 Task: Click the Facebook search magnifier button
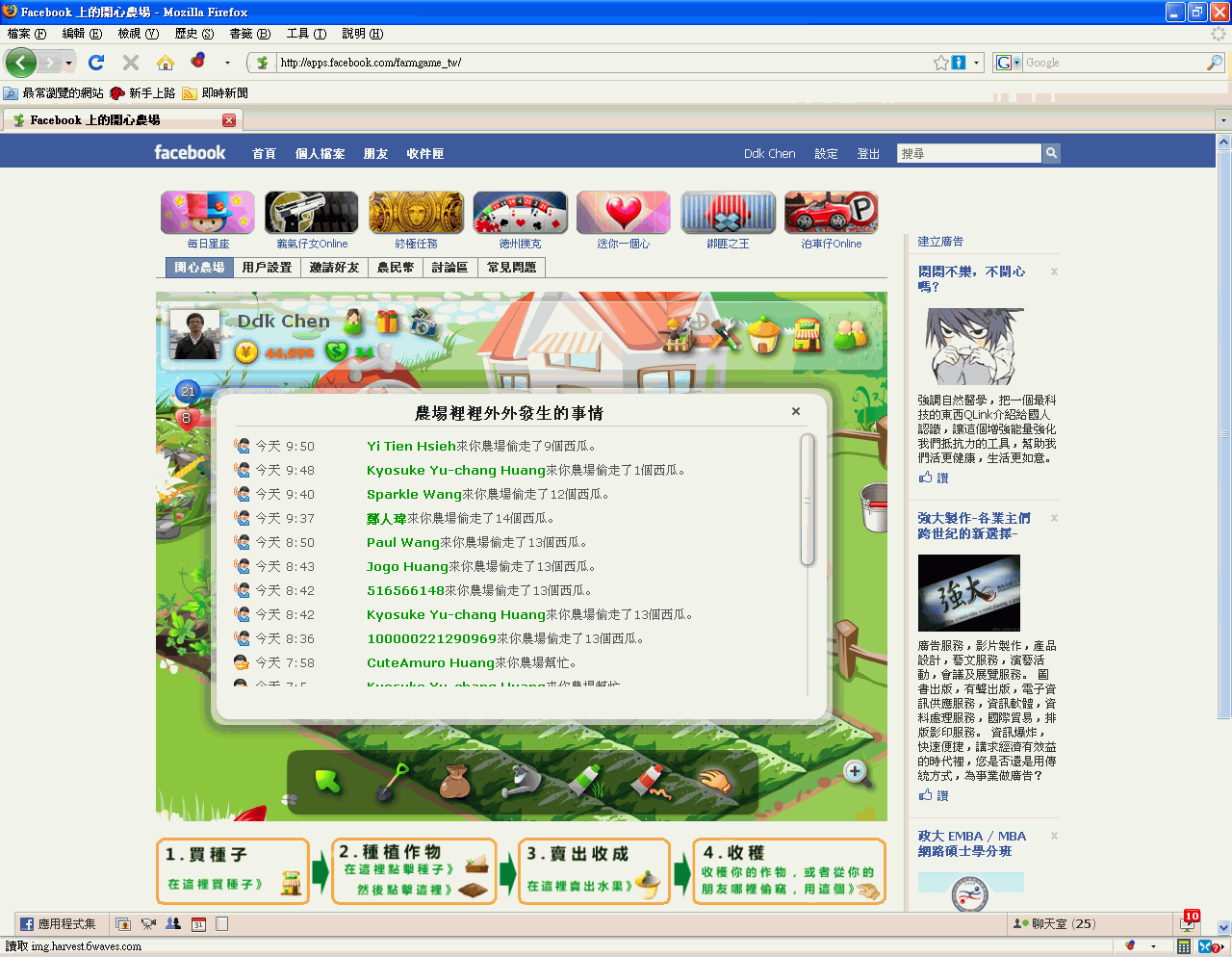(1051, 153)
